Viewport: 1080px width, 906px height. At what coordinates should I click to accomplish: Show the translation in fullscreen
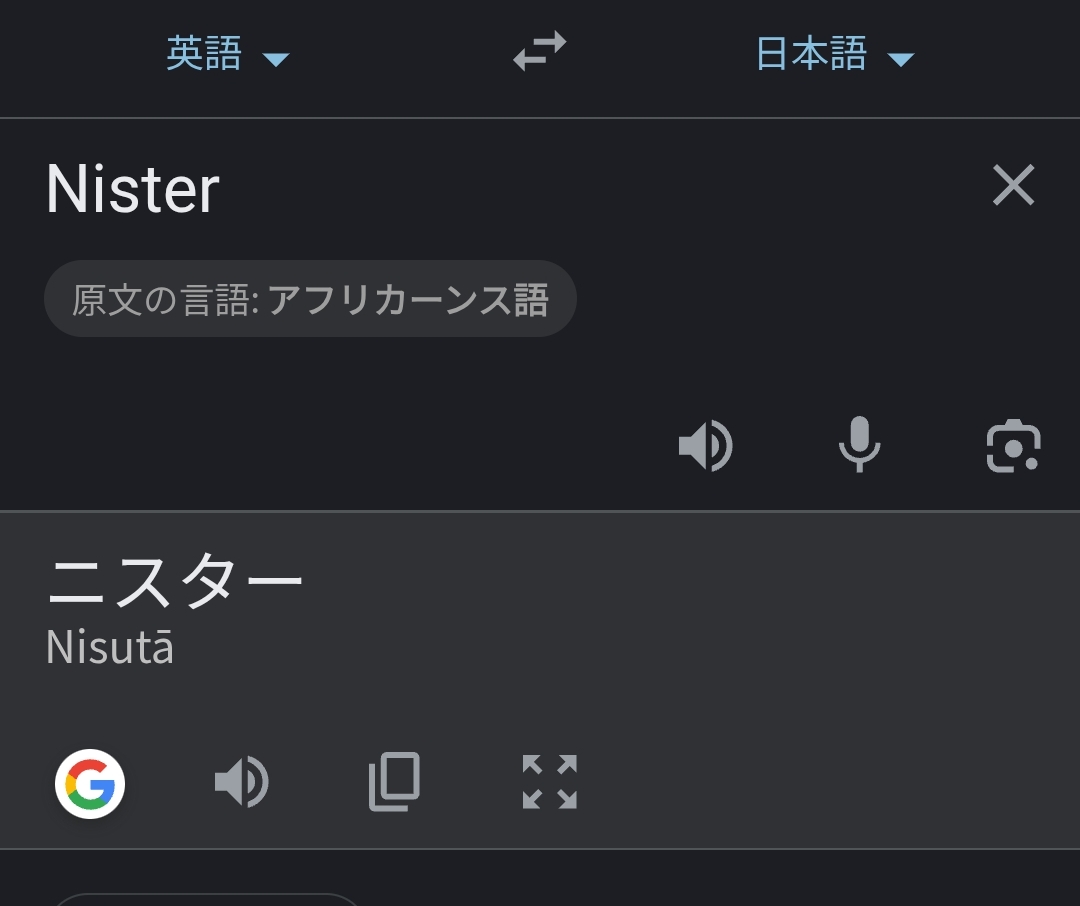549,782
